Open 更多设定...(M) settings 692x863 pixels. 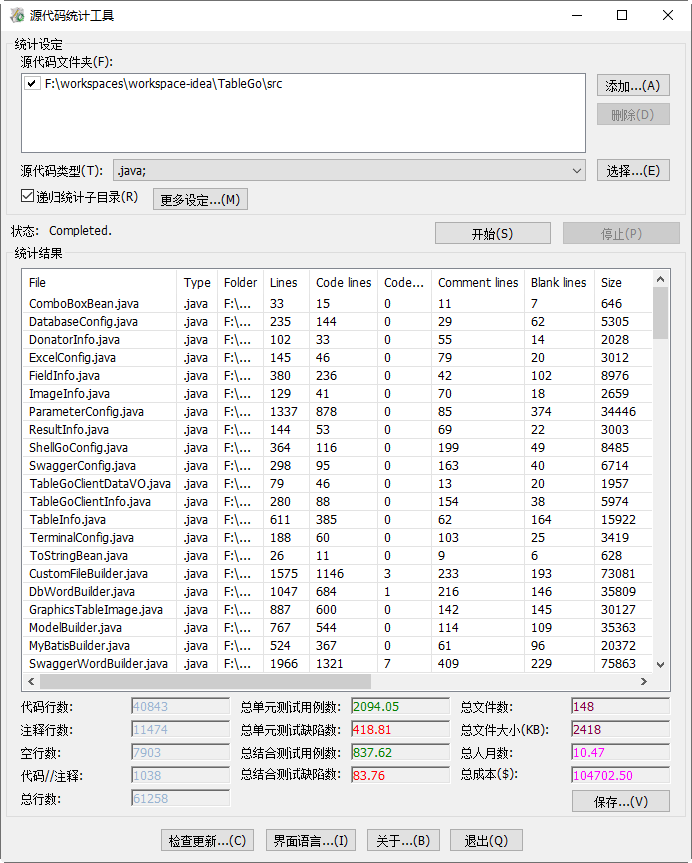pos(200,199)
